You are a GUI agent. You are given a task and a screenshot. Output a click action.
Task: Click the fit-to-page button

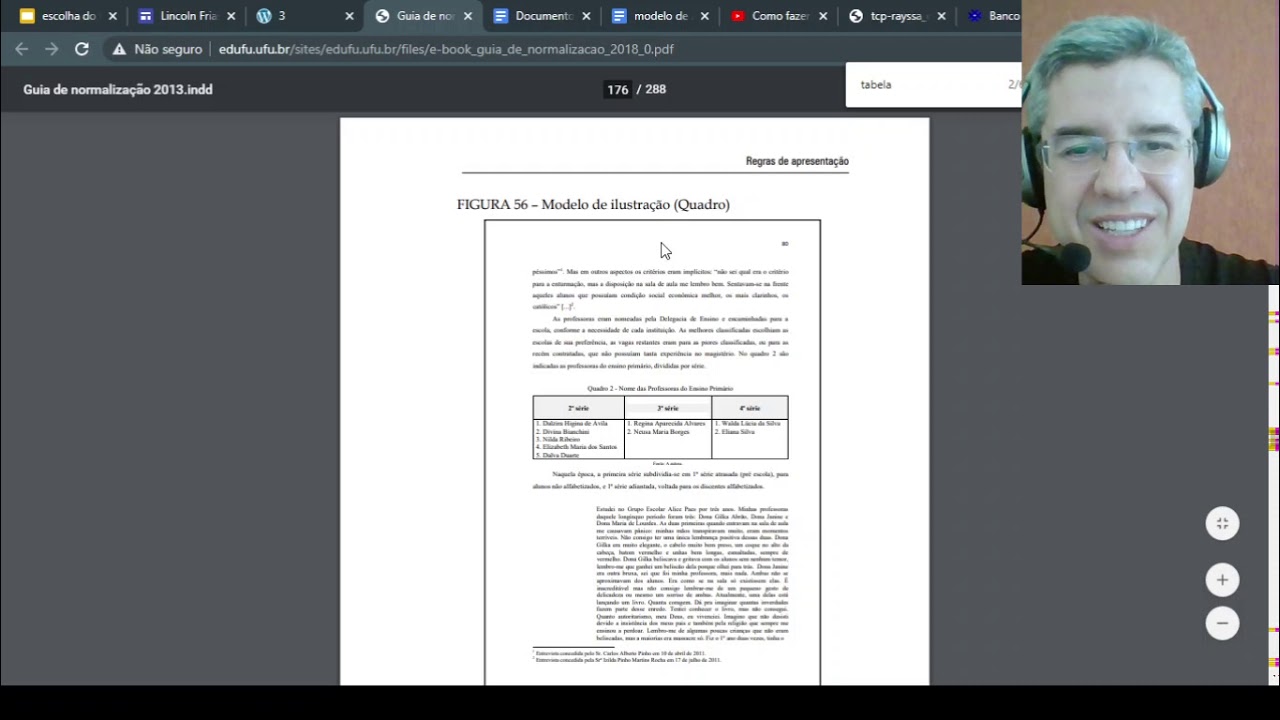tap(1222, 523)
